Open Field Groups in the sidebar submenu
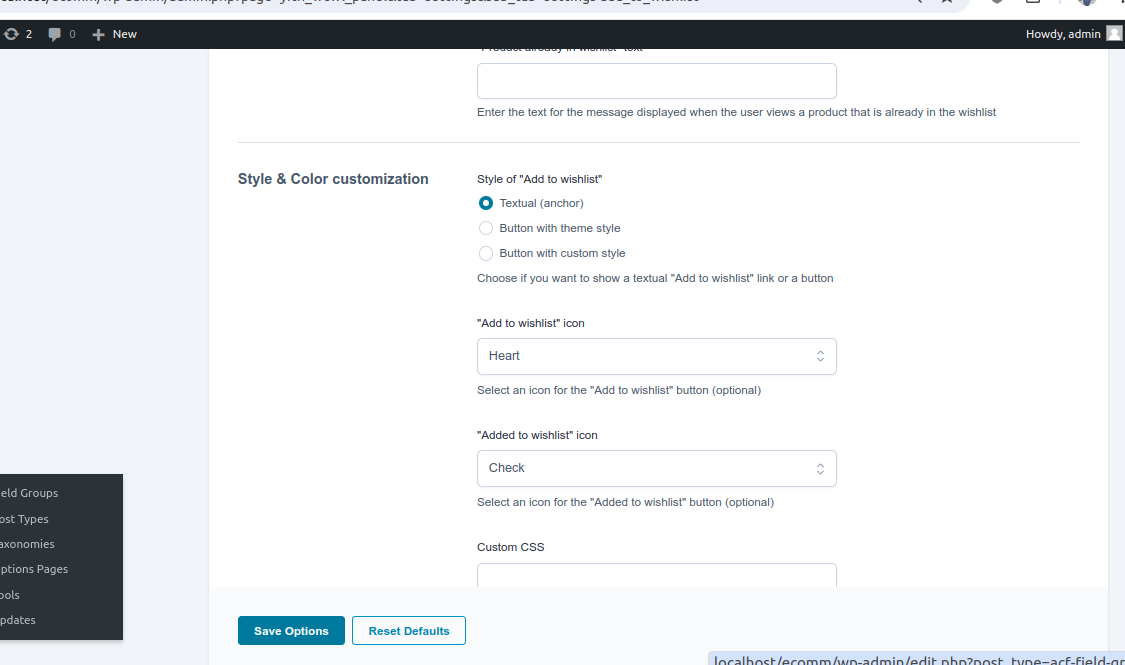The width and height of the screenshot is (1125, 665). point(29,493)
